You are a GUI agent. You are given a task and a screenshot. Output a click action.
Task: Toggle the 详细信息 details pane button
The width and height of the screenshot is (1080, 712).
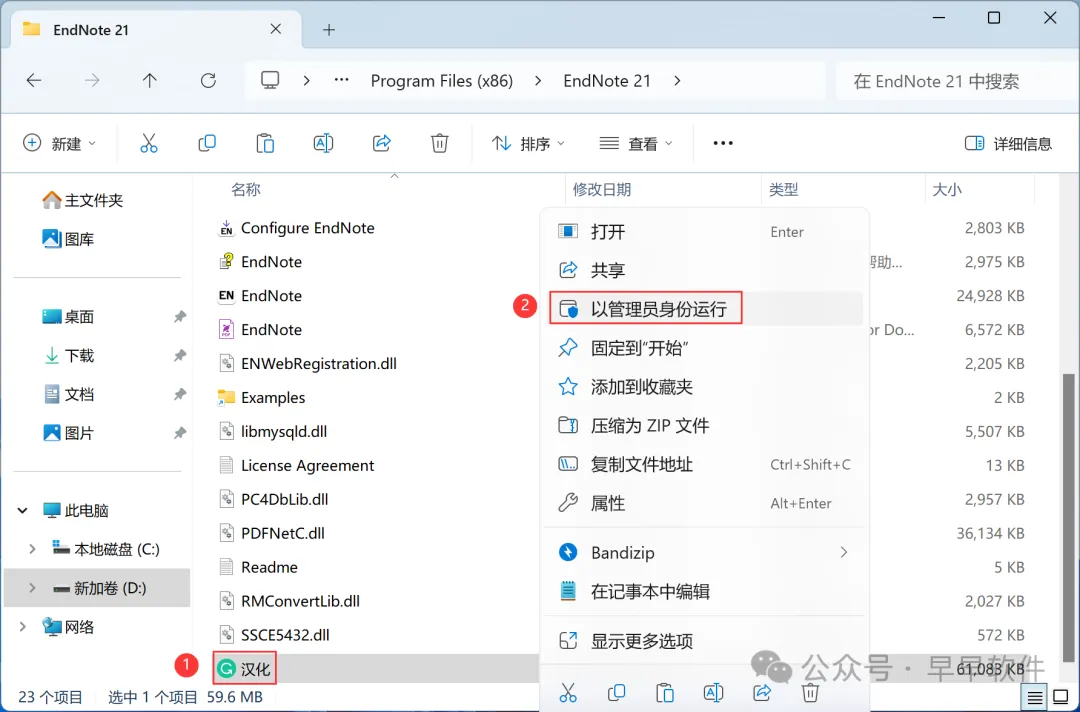1008,143
